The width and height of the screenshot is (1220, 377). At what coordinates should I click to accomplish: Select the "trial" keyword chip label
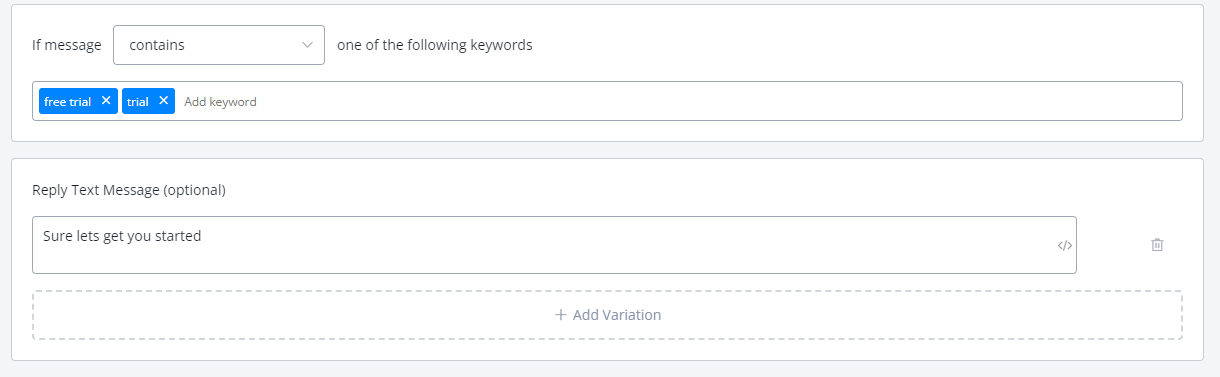pyautogui.click(x=138, y=101)
